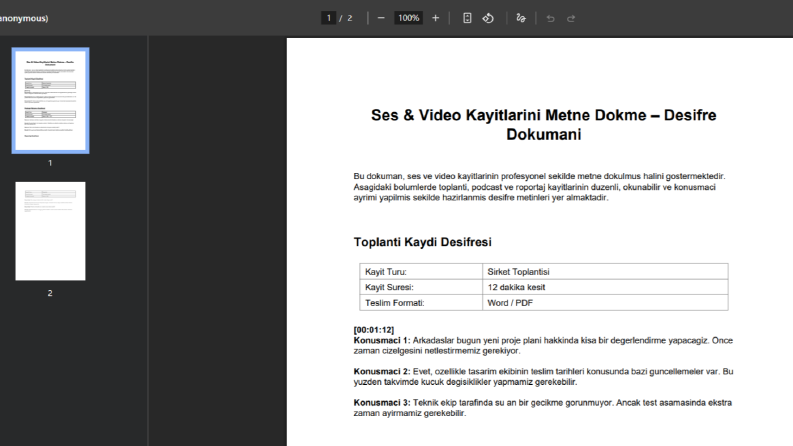The width and height of the screenshot is (793, 446).
Task: Click the [00:01:12] timestamp in transcript
Action: pos(374,330)
